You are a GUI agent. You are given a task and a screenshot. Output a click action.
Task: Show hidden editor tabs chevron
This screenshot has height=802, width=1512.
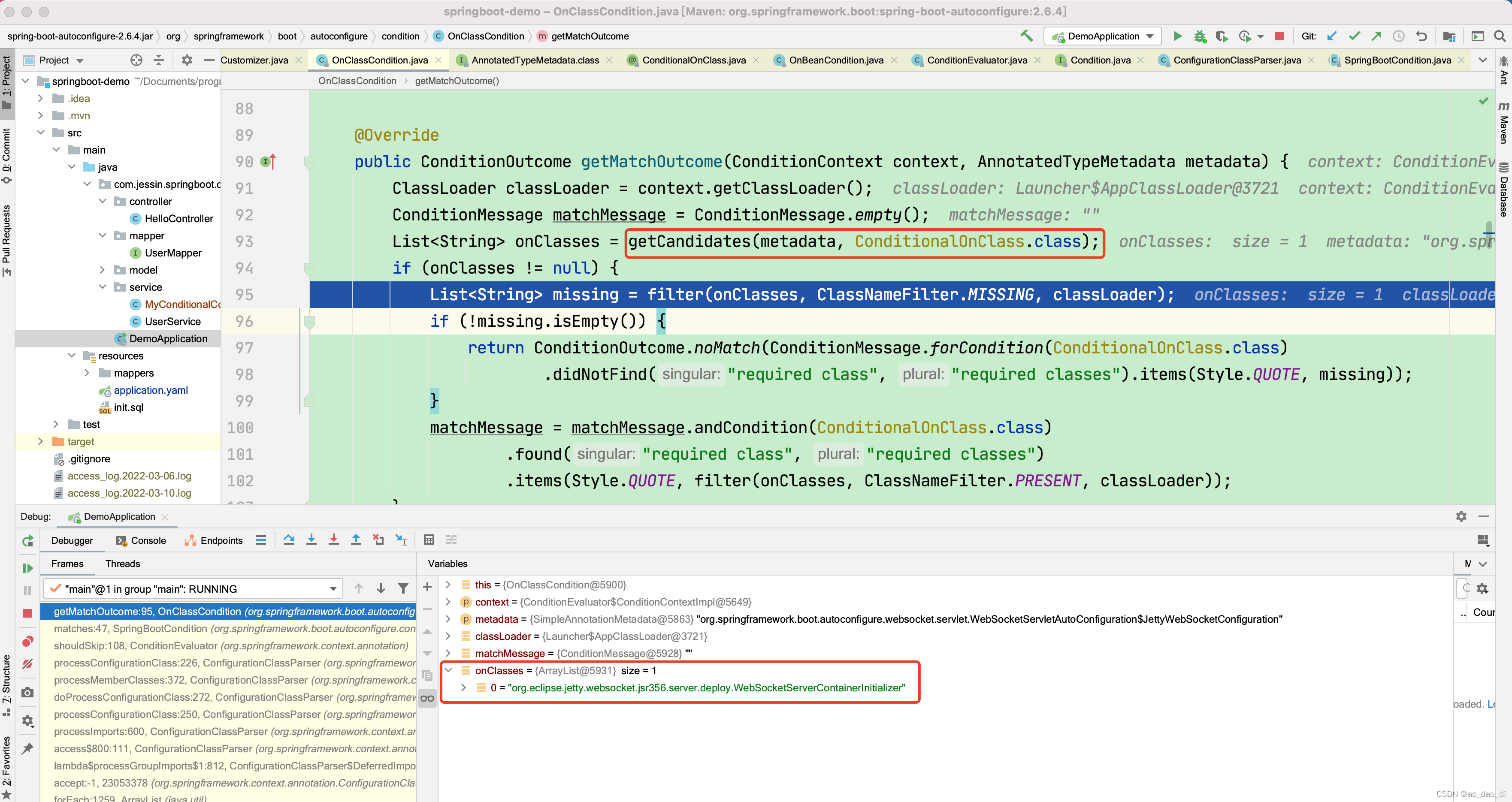(1482, 60)
